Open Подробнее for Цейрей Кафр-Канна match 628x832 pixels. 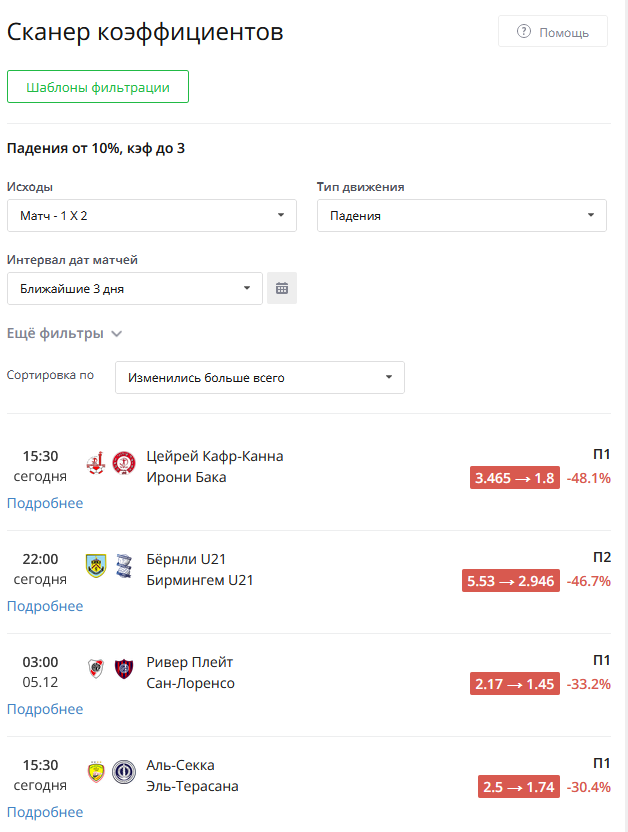(x=45, y=503)
